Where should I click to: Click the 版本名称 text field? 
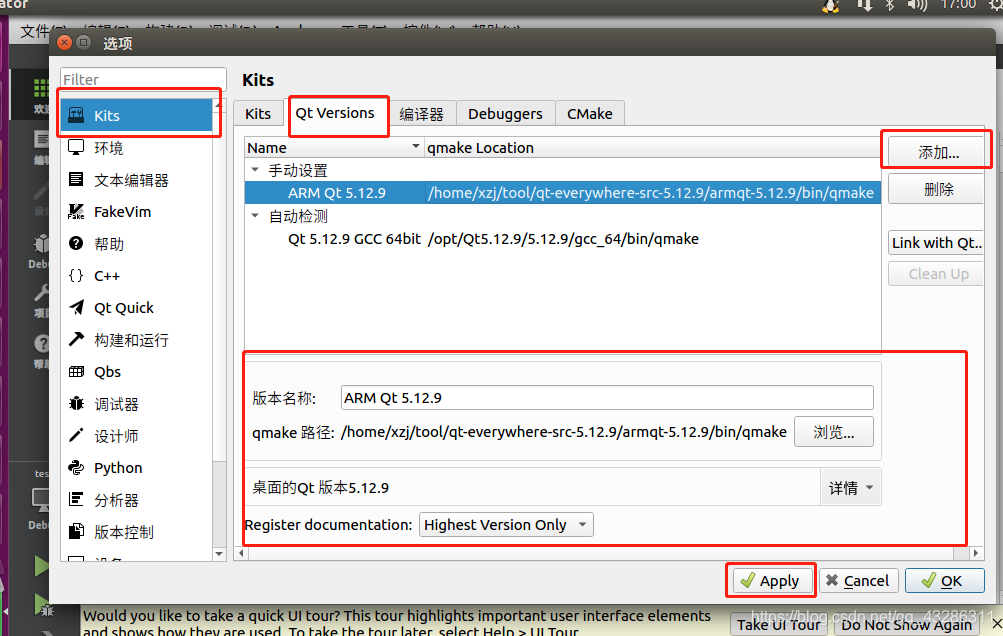pos(607,397)
